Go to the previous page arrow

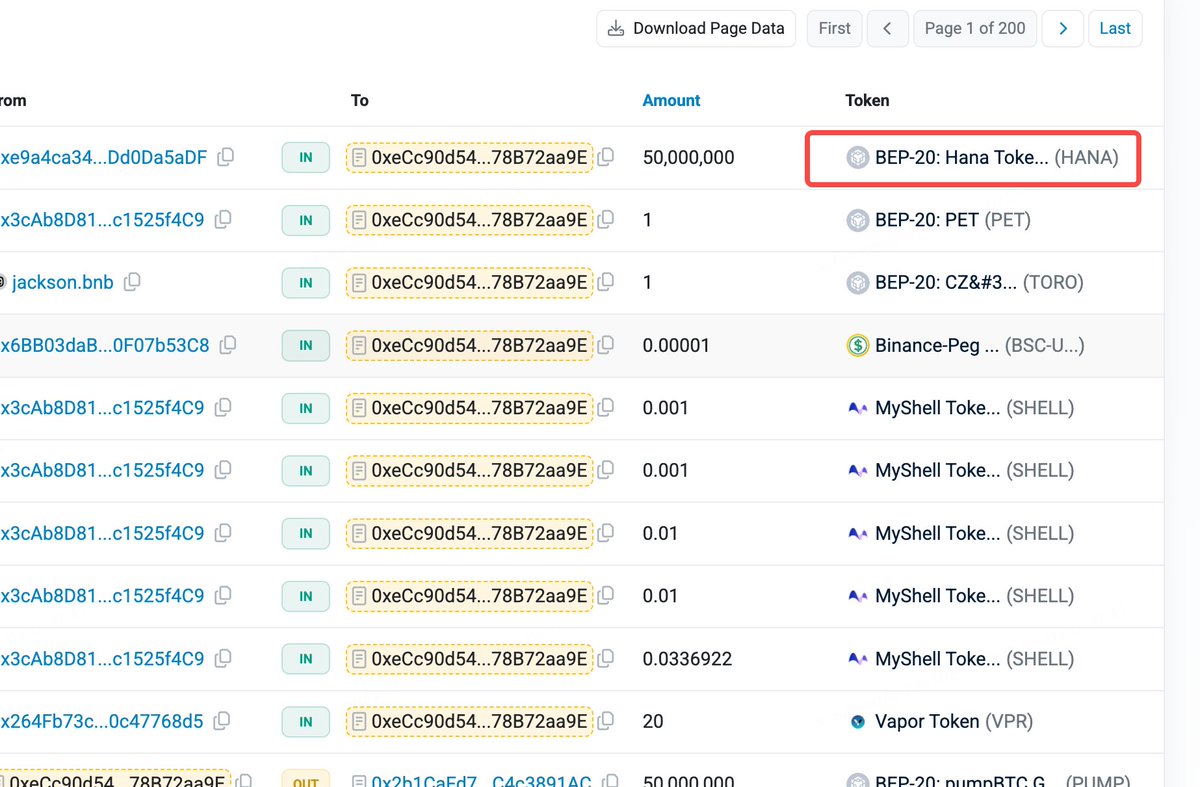tap(887, 28)
